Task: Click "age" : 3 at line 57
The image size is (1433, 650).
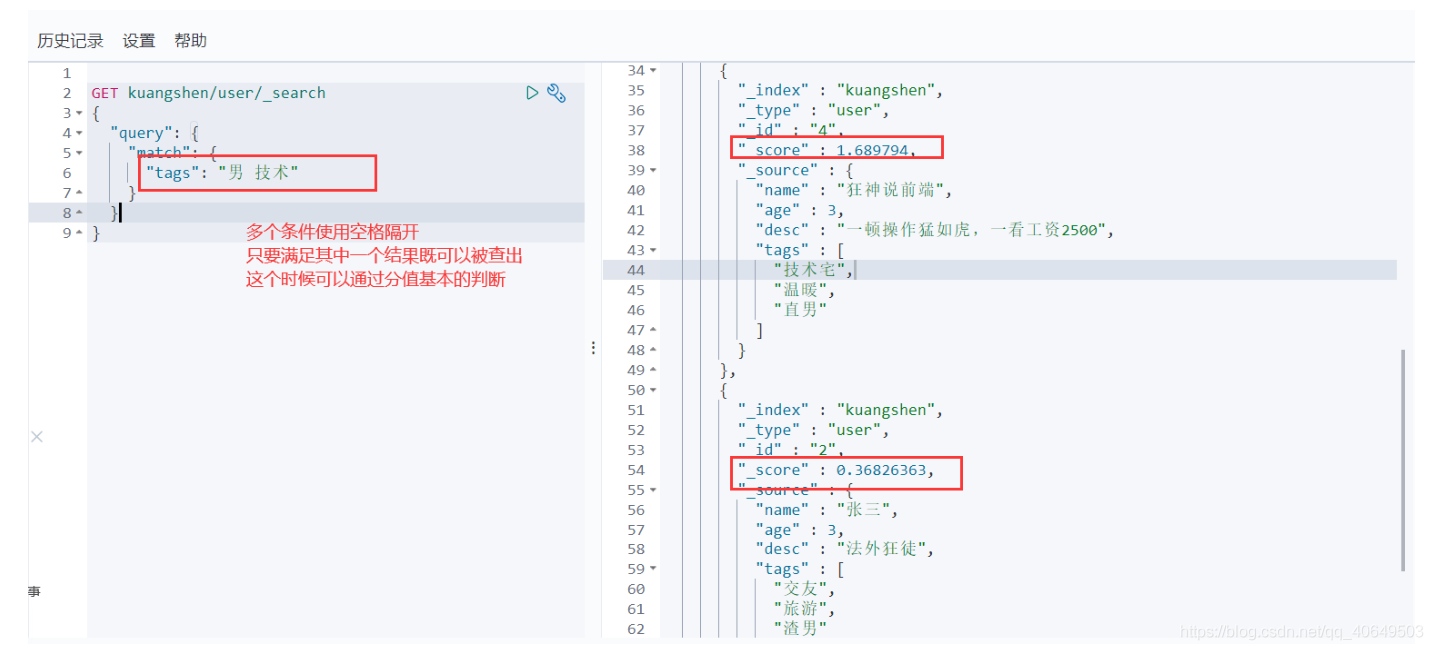Action: [800, 530]
